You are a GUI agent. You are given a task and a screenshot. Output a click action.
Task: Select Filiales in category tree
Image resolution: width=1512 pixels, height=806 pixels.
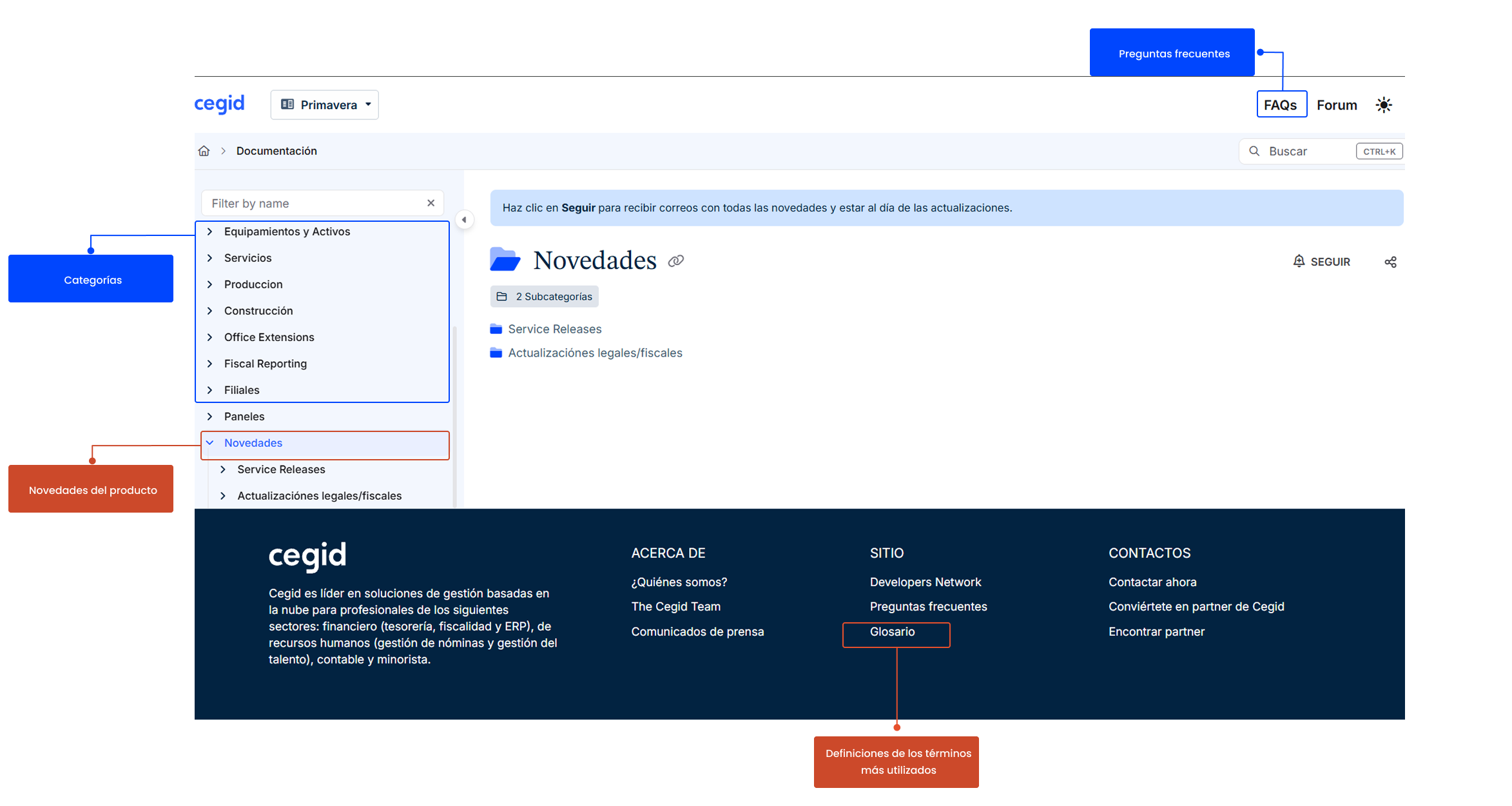point(242,390)
